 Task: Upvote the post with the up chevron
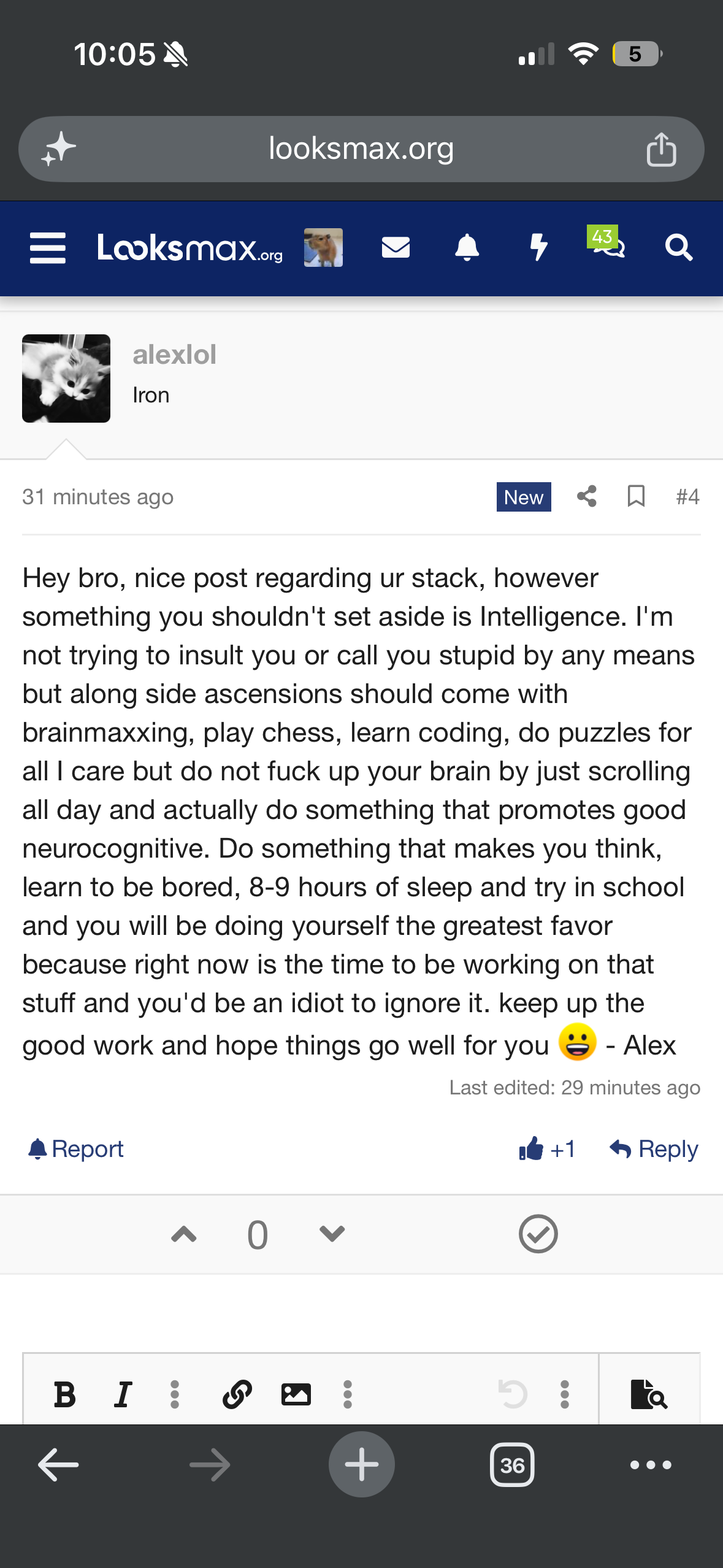click(x=184, y=1234)
